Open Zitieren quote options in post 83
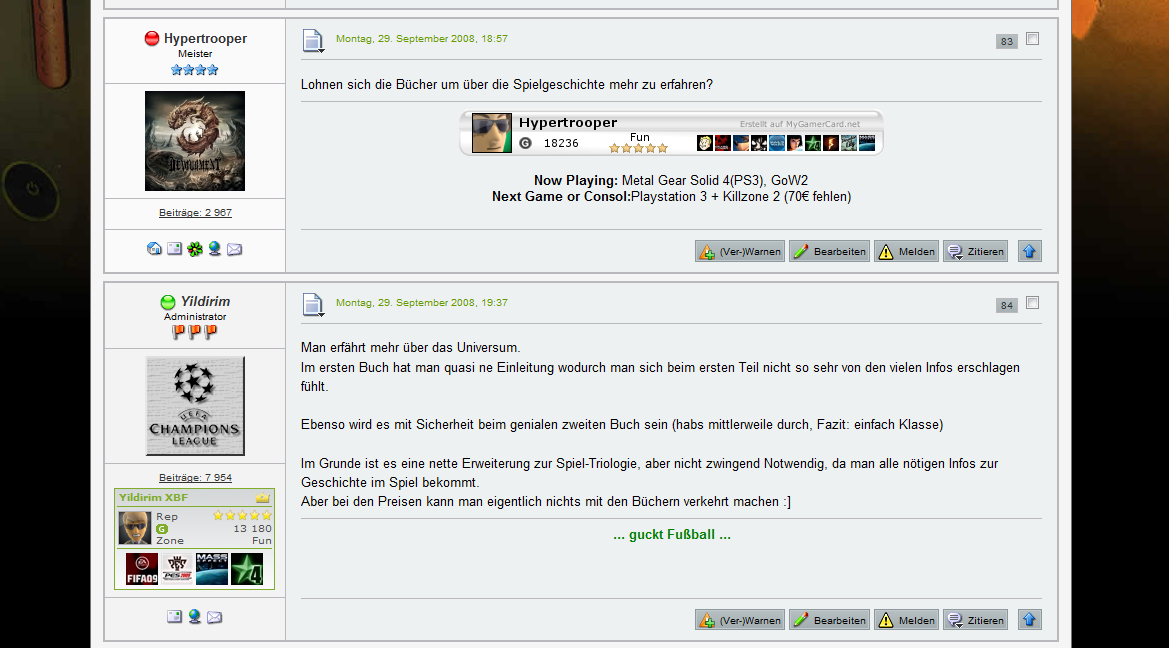This screenshot has width=1169, height=648. [x=975, y=251]
